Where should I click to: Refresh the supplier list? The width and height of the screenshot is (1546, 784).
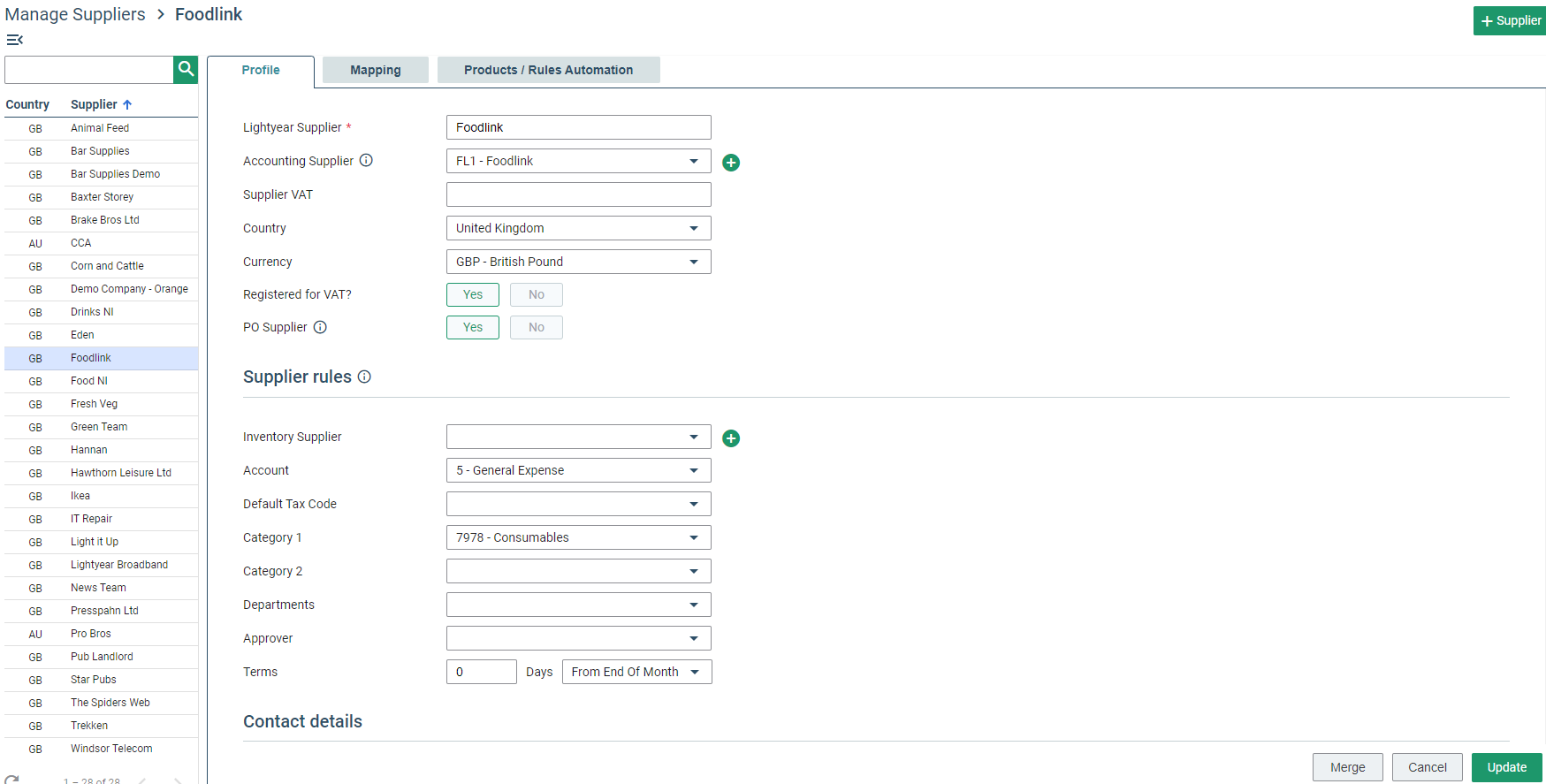point(11,780)
